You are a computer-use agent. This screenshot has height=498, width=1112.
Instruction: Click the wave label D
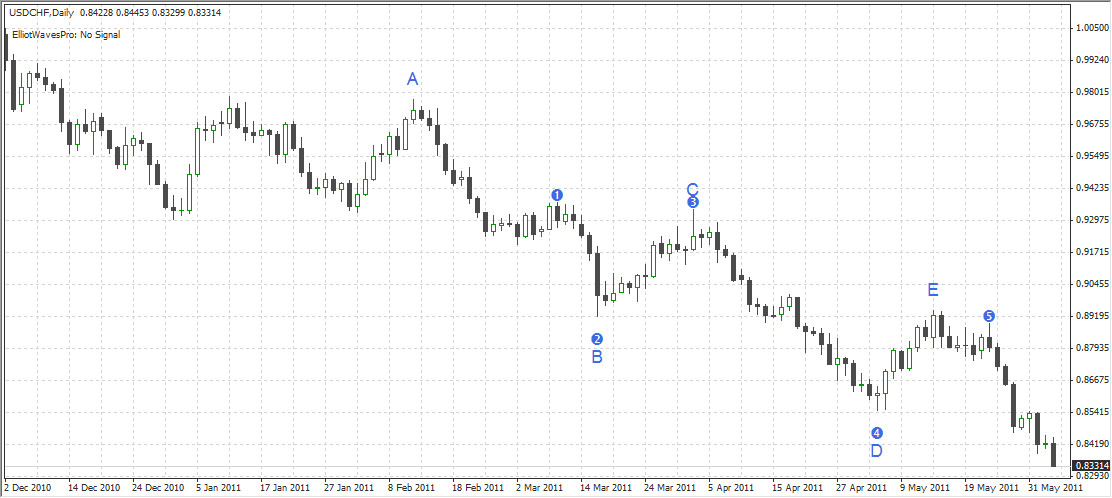tap(876, 451)
